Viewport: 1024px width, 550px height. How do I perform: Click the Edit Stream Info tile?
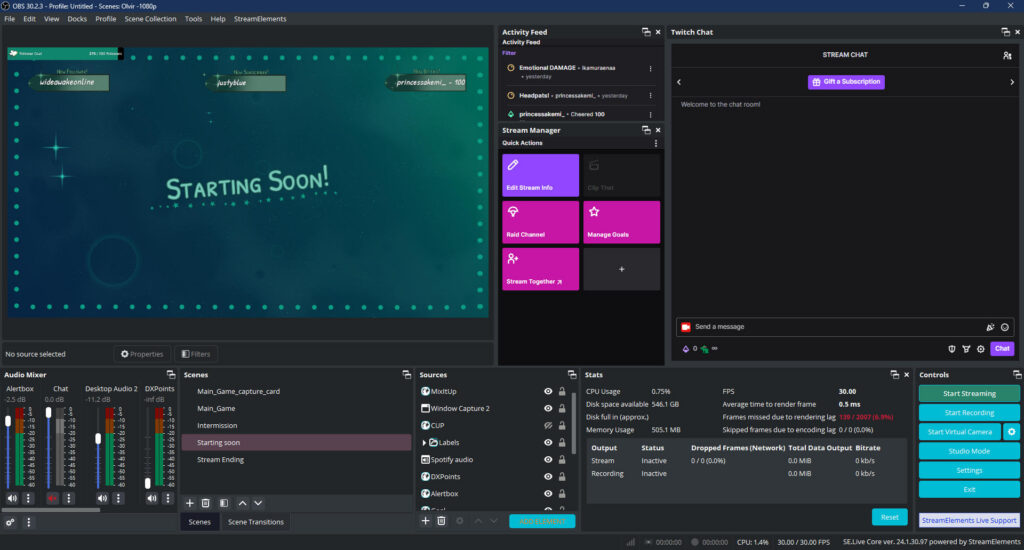[x=540, y=175]
